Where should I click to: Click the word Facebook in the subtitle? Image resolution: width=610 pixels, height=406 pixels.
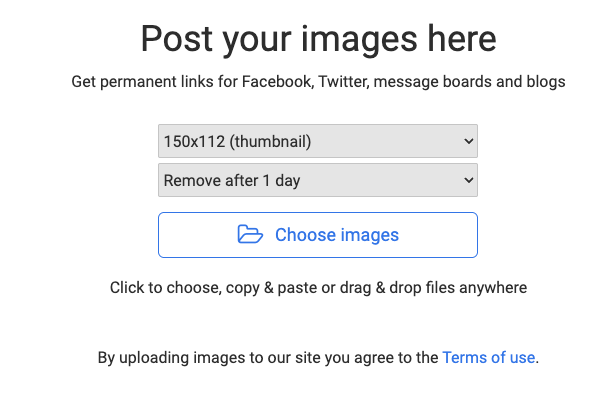click(x=277, y=82)
